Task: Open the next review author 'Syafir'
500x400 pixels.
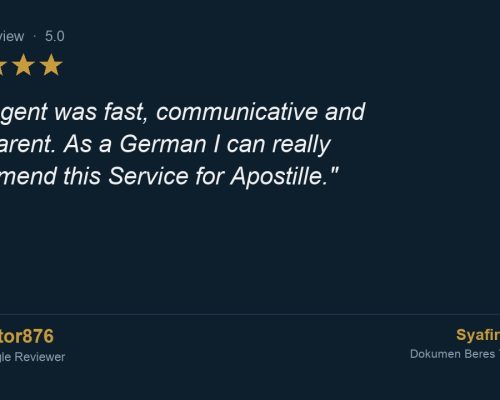Action: [x=478, y=335]
